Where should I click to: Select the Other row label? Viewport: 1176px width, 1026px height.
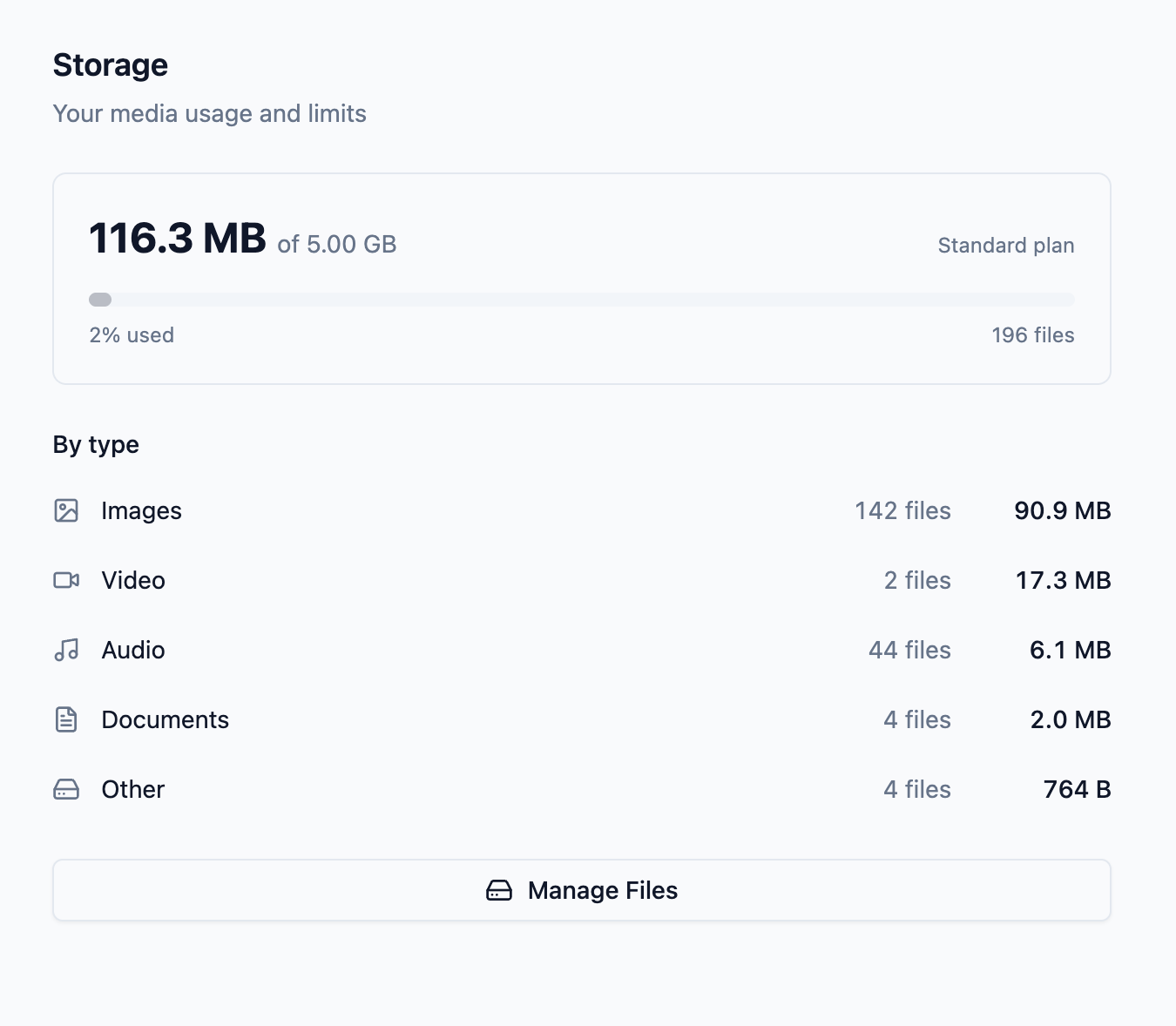(x=132, y=789)
